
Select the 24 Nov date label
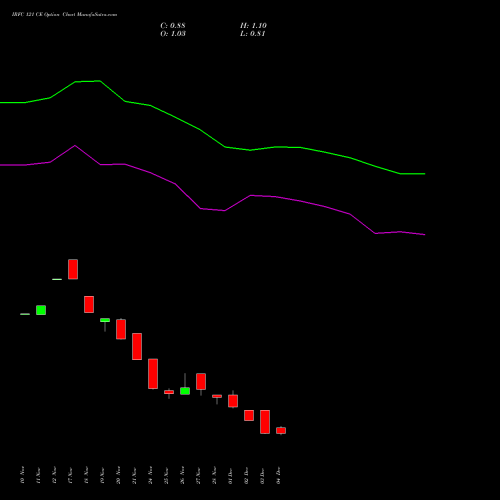coord(150,475)
